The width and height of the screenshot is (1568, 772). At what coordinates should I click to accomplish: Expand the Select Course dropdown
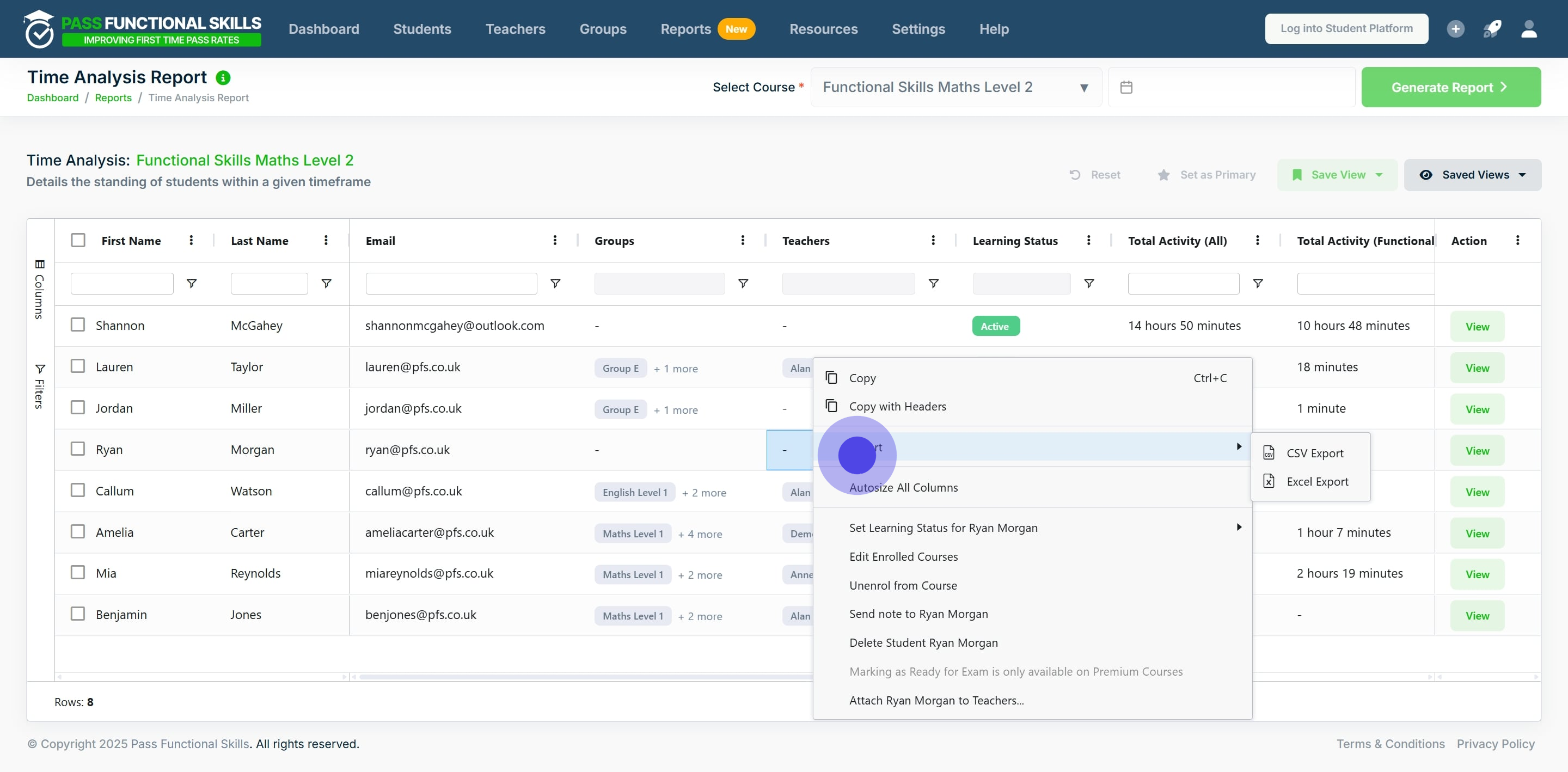point(955,87)
